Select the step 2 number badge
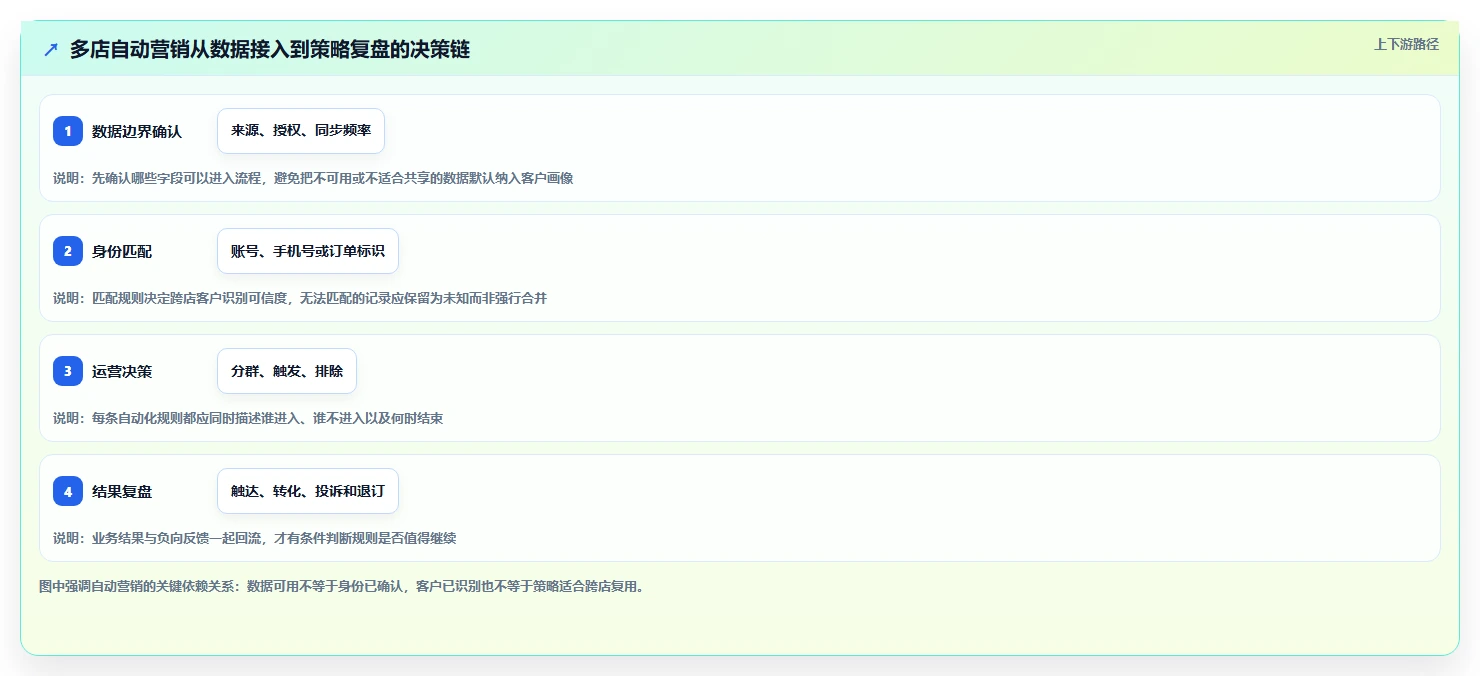Screen dimensions: 1480x676 tap(68, 251)
